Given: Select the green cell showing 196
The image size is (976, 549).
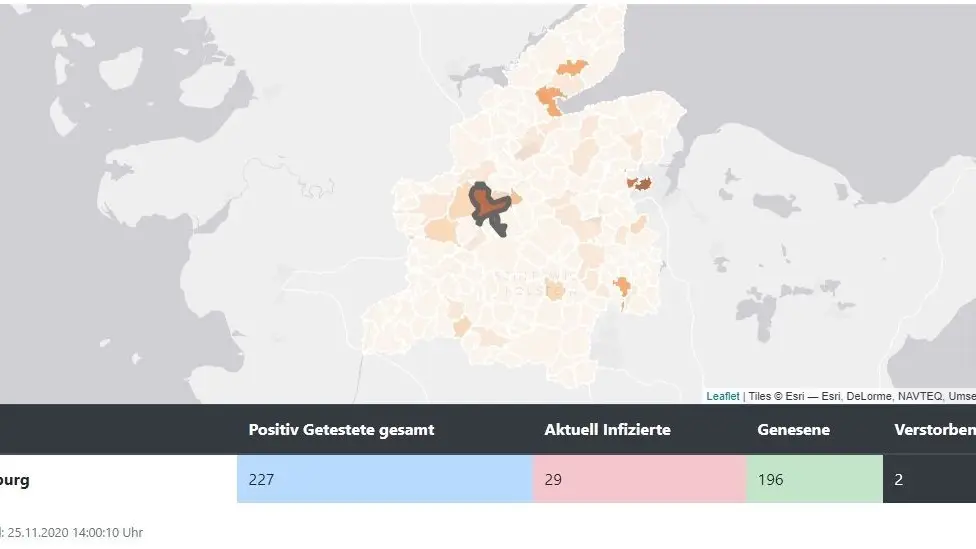Looking at the screenshot, I should (814, 479).
